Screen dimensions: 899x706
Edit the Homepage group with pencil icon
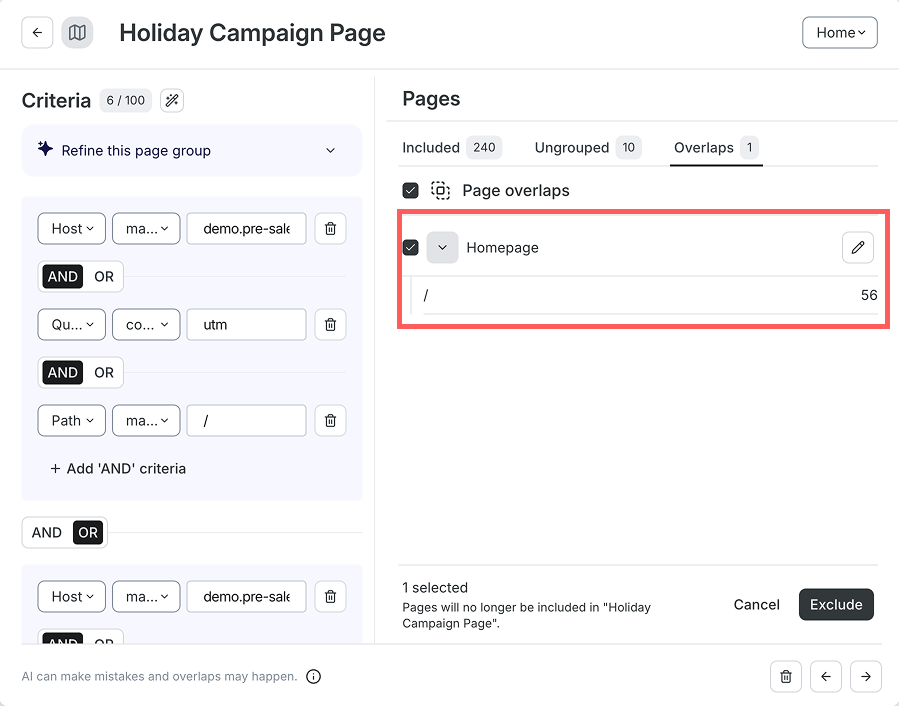coord(858,248)
